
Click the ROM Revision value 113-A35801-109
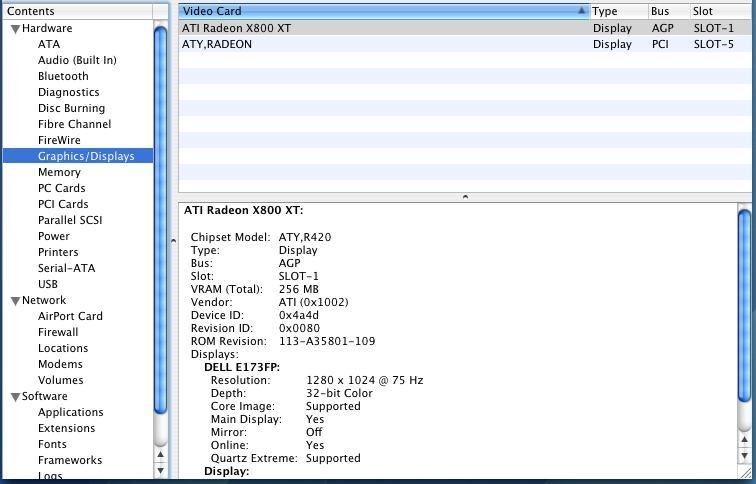point(327,341)
